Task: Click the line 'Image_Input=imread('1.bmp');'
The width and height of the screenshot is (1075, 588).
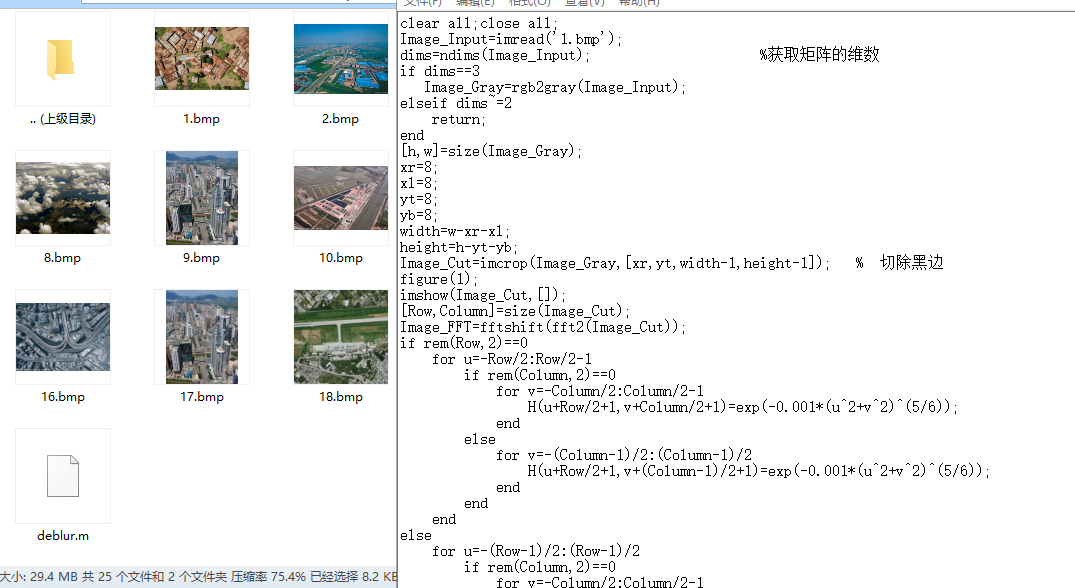Action: 511,39
